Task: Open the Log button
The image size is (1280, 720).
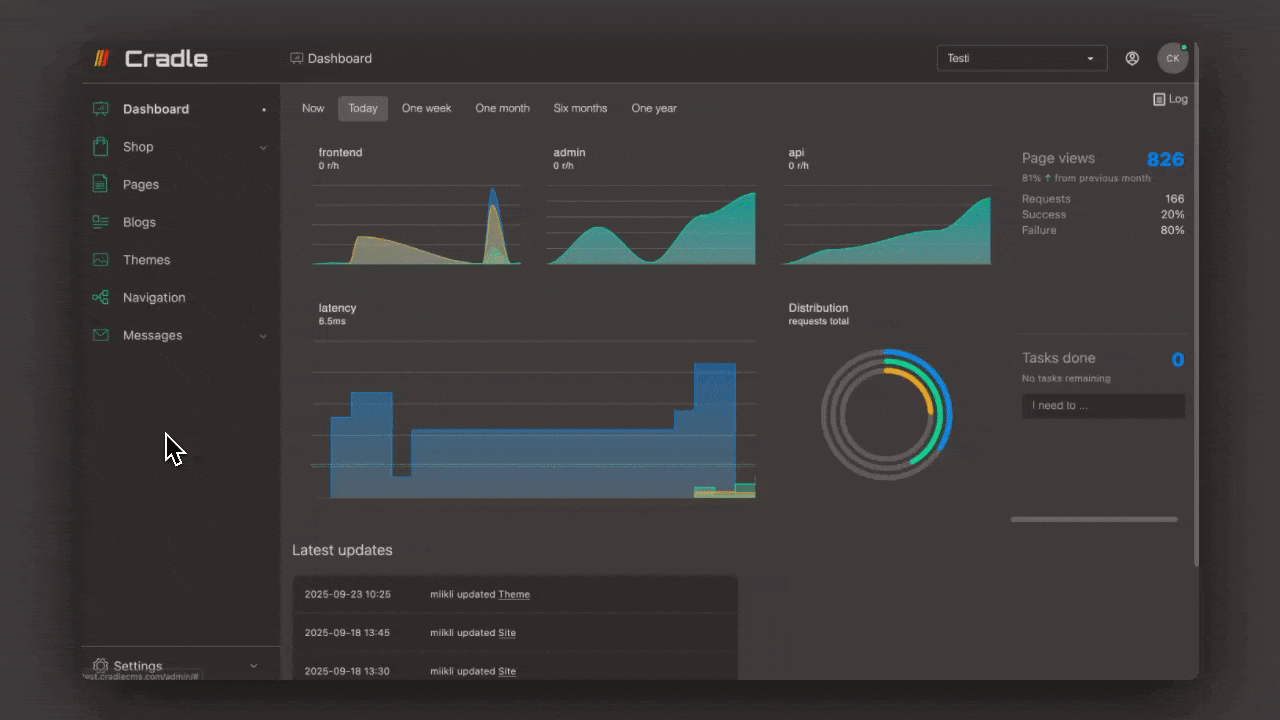Action: click(x=1170, y=99)
